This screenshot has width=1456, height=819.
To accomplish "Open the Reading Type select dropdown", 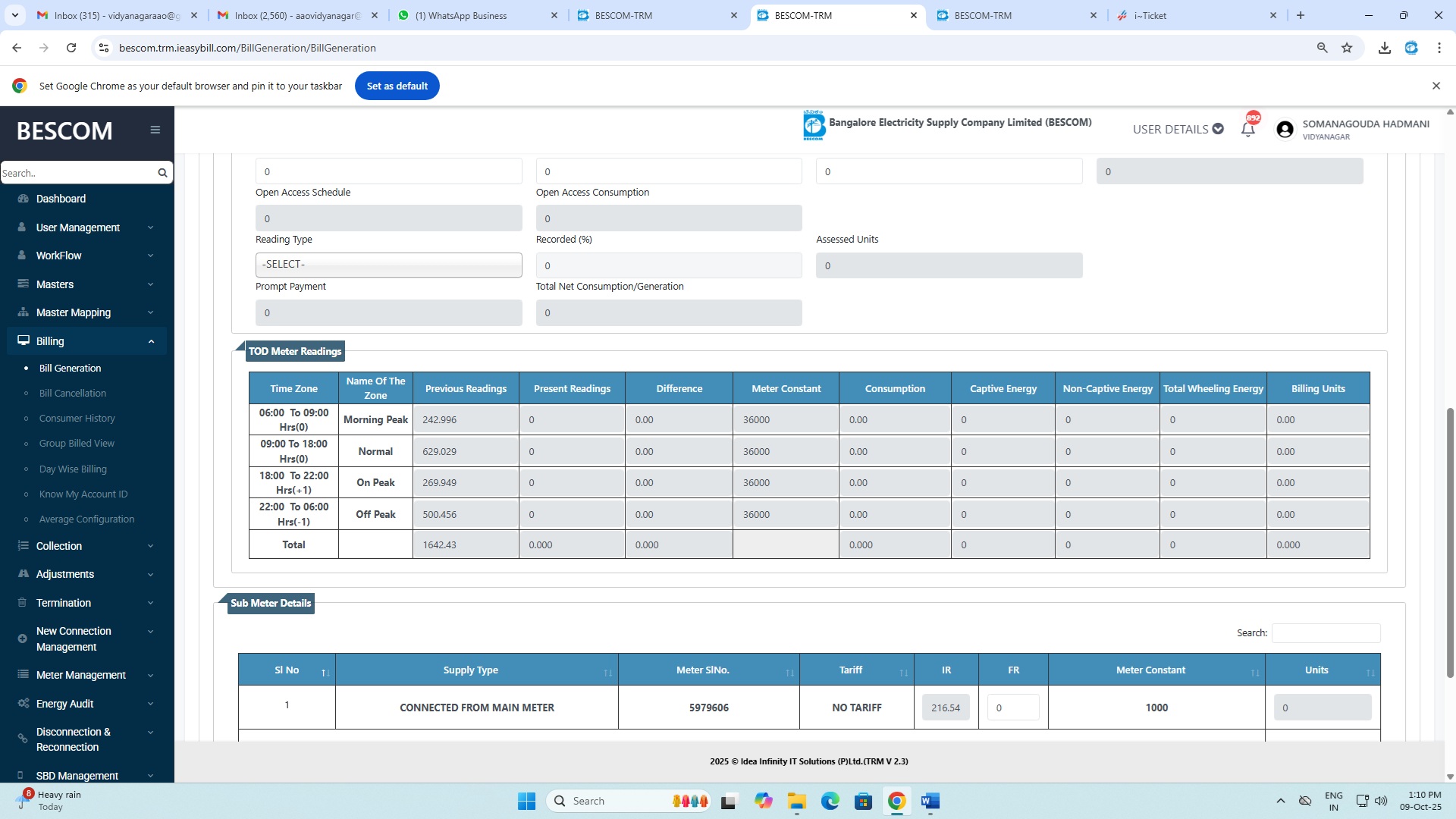I will pos(388,265).
